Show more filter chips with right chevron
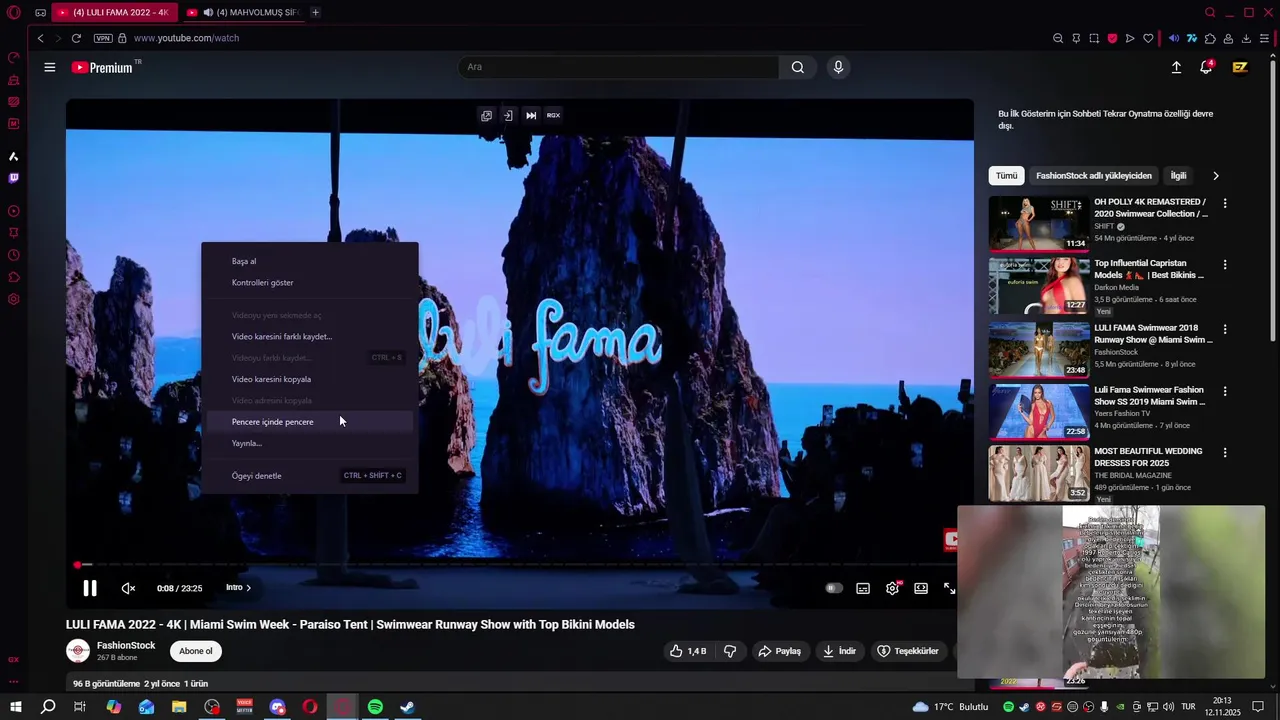 1216,175
